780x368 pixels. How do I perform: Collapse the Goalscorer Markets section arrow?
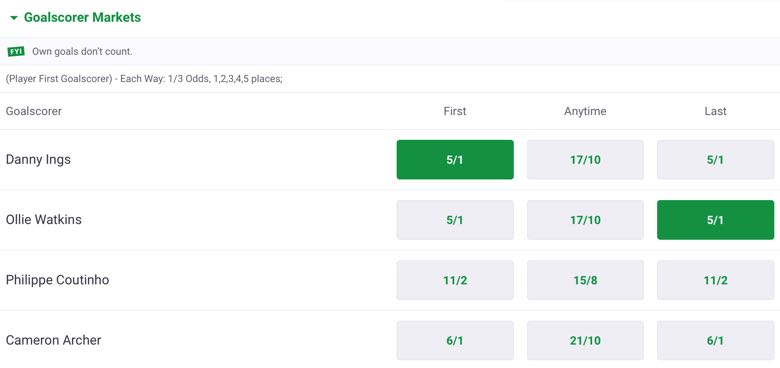tap(14, 18)
